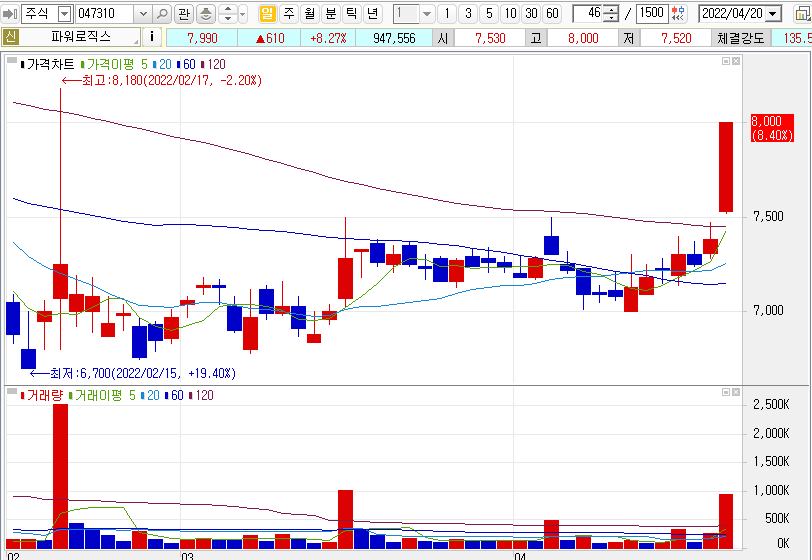Open the 2022/04/20 date dropdown

(x=774, y=13)
